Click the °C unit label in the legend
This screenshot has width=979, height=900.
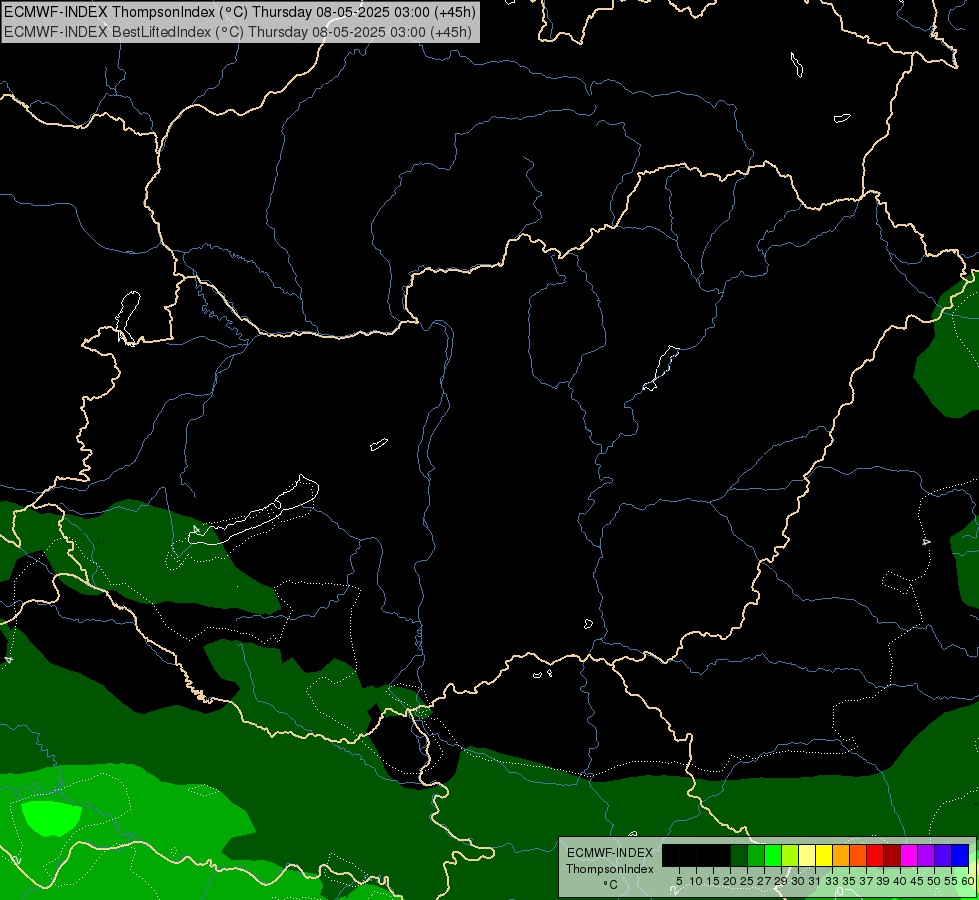(x=610, y=884)
